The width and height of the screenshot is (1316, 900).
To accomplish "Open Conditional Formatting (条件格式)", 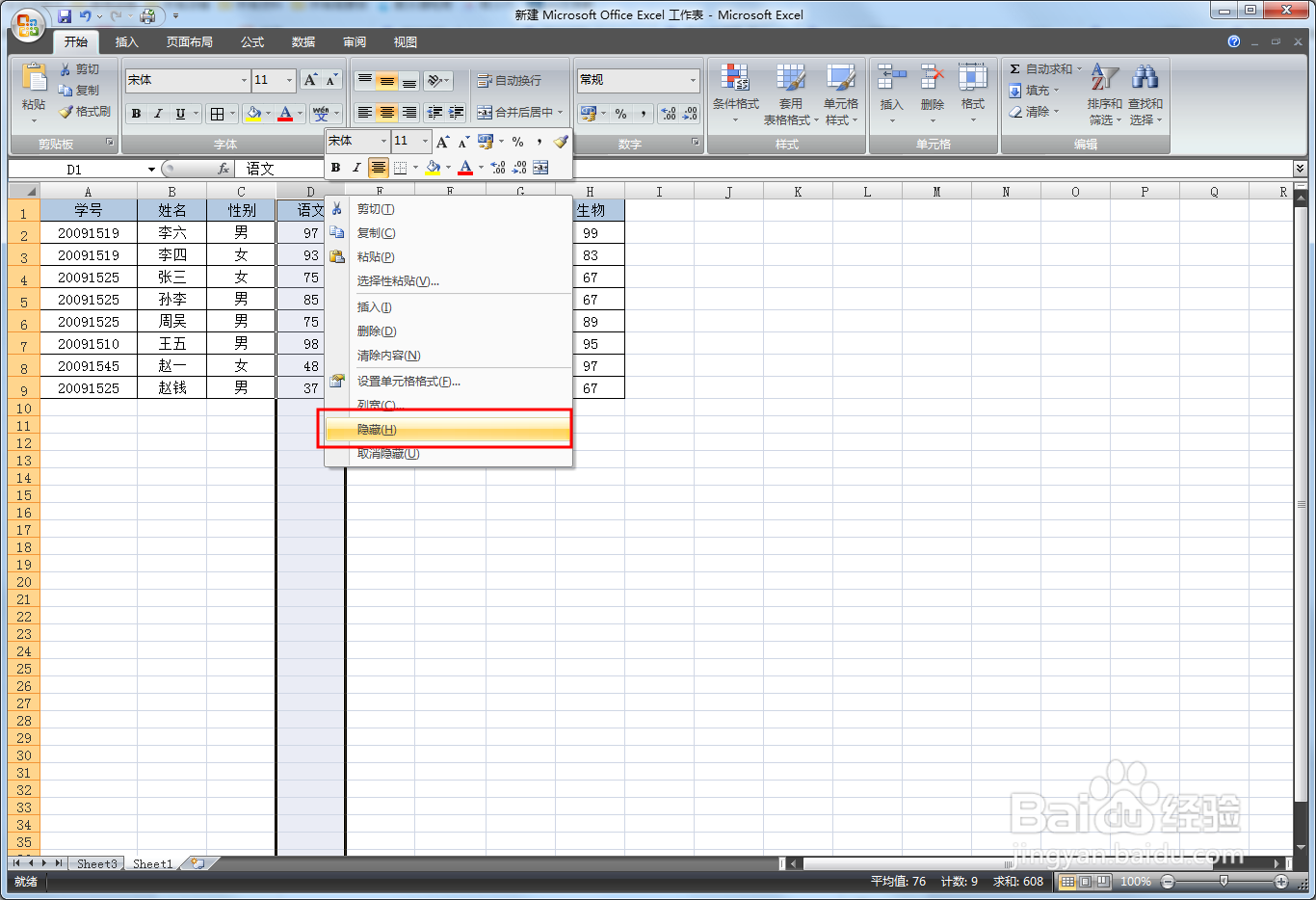I will (736, 94).
